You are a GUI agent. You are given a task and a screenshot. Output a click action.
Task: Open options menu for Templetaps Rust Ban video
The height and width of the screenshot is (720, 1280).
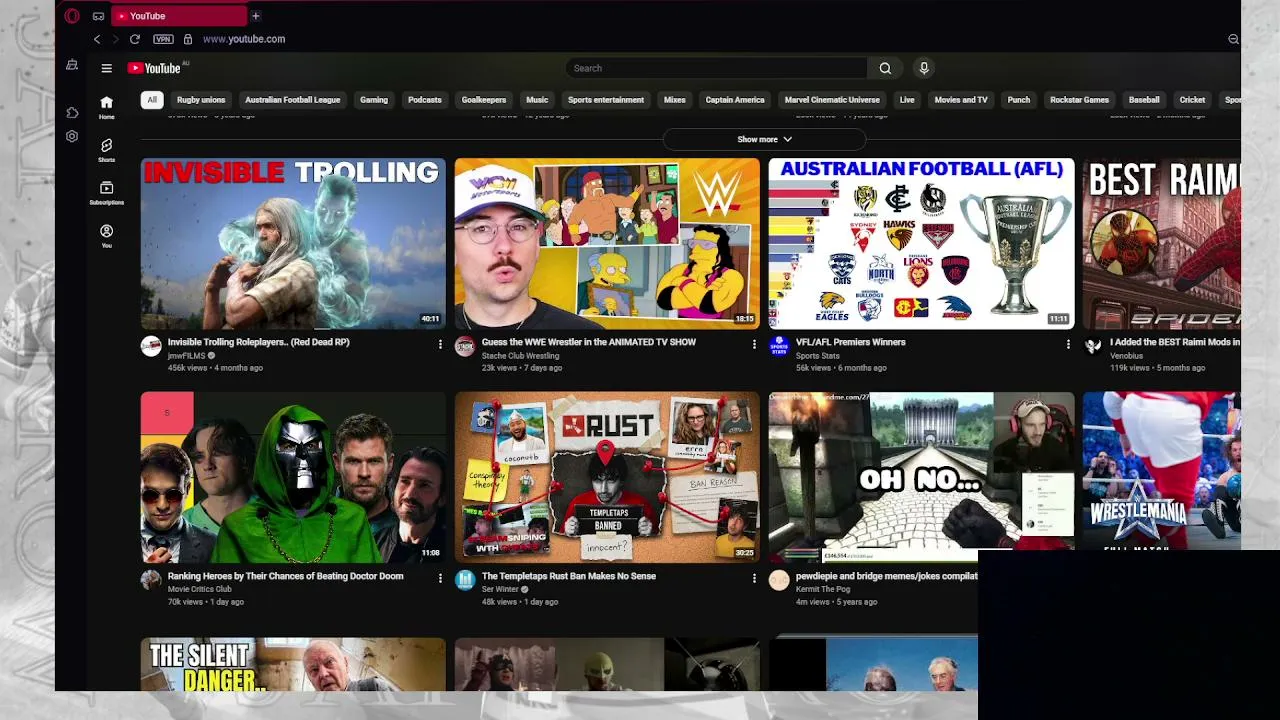pyautogui.click(x=754, y=578)
